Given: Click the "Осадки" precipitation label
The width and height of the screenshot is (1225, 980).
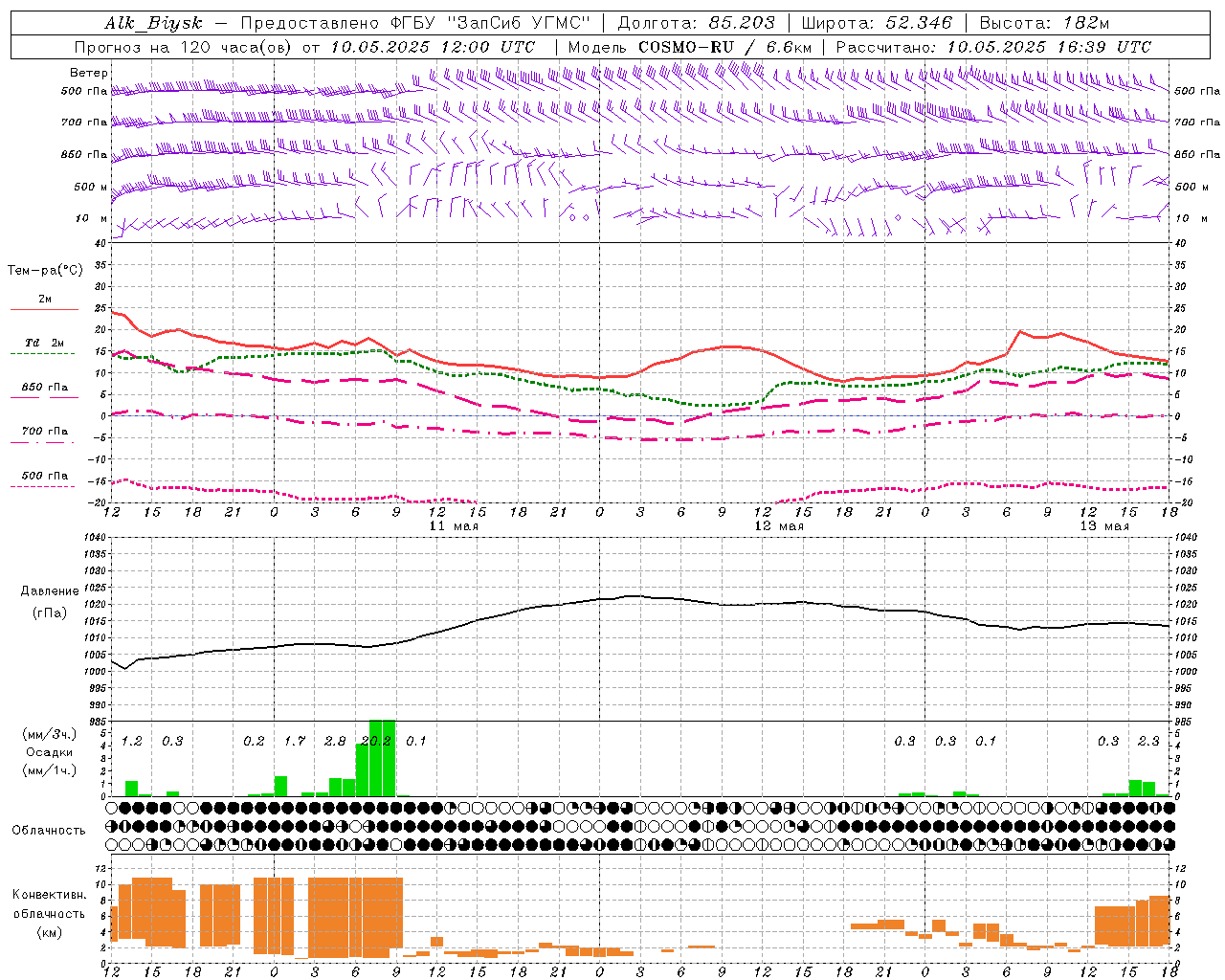Looking at the screenshot, I should coord(50,752).
